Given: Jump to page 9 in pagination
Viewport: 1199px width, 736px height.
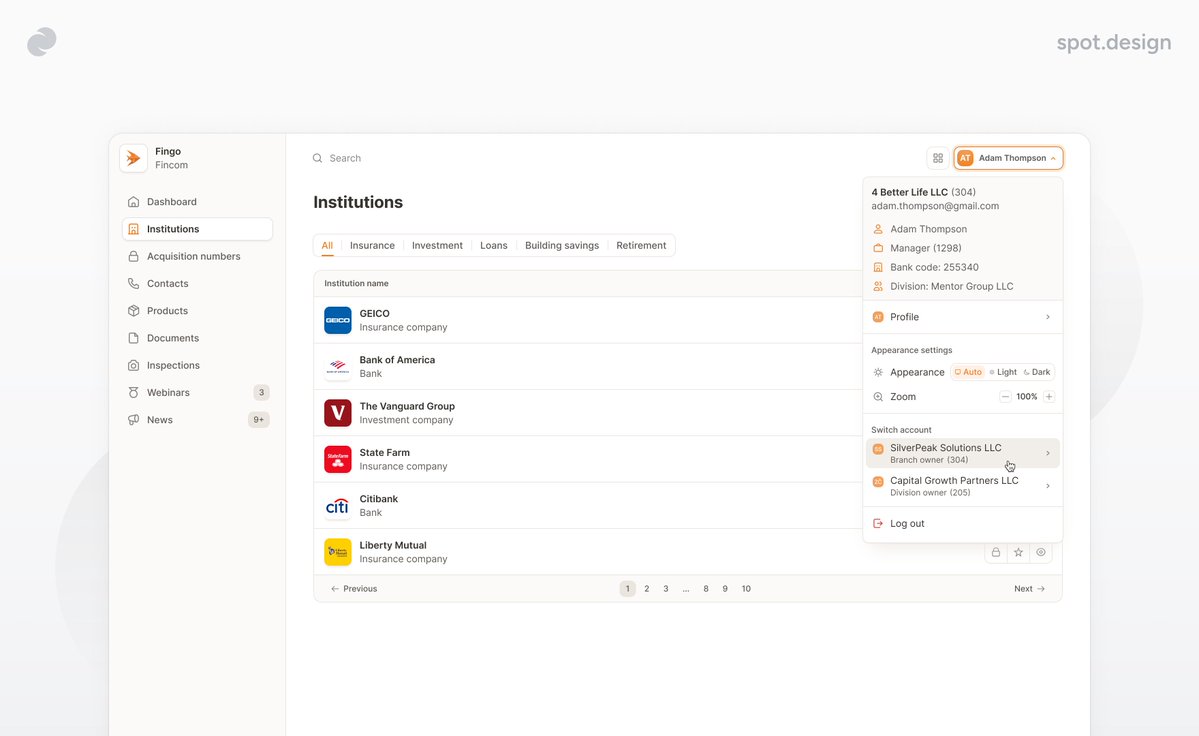Looking at the screenshot, I should coord(725,589).
